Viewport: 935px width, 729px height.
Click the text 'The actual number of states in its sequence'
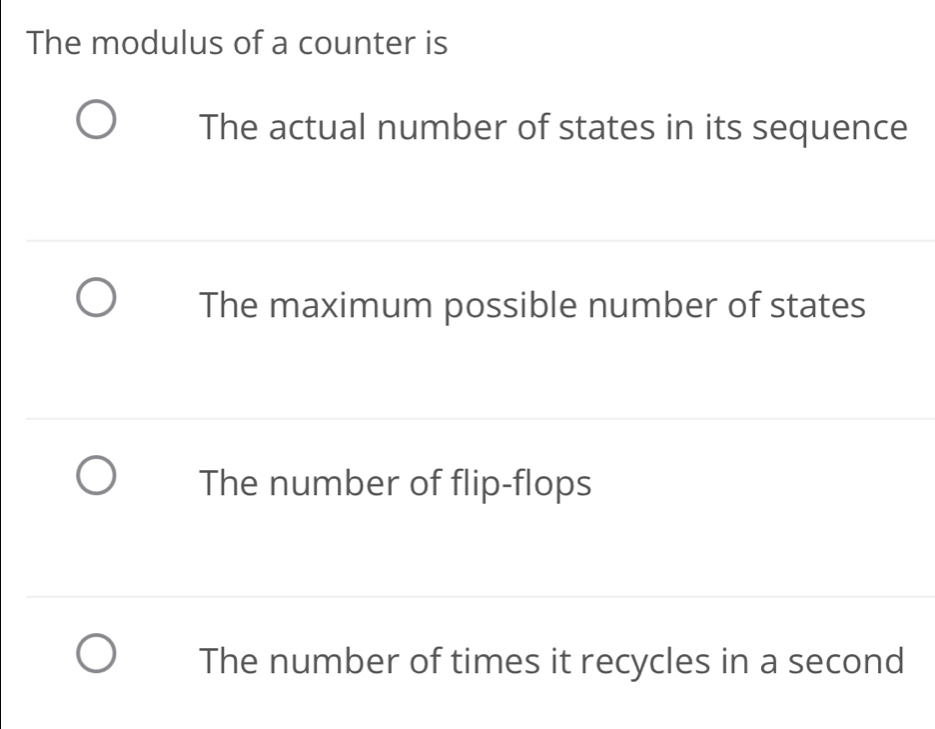(553, 127)
